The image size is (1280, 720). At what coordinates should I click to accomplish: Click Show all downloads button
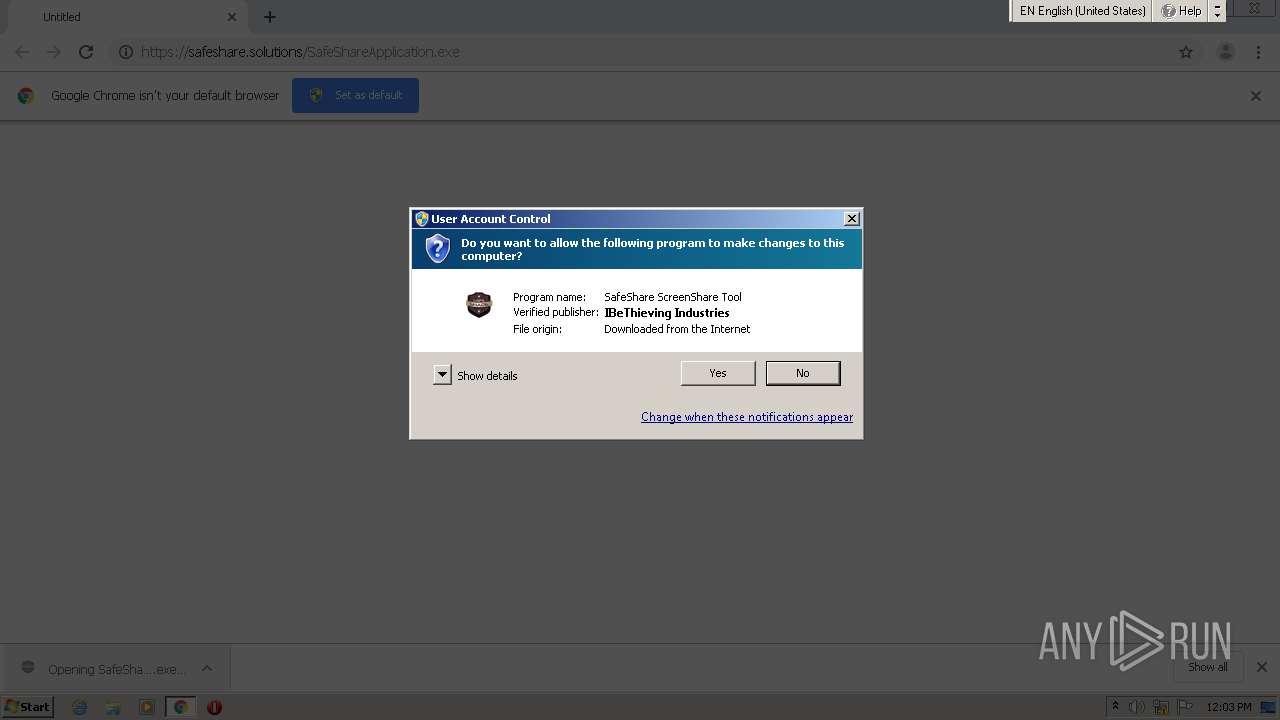coord(1208,667)
